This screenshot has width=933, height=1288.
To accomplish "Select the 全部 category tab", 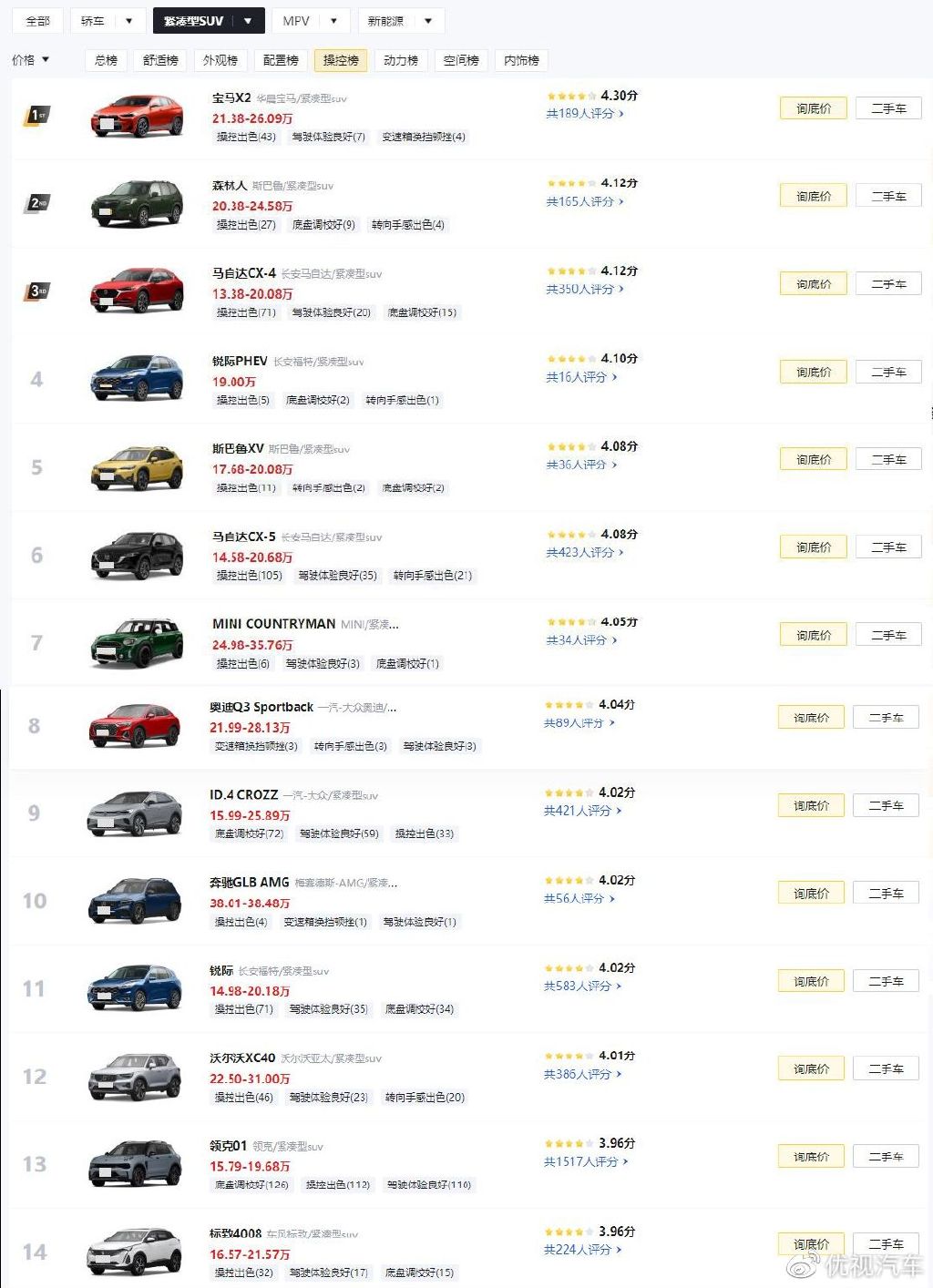I will pyautogui.click(x=38, y=21).
